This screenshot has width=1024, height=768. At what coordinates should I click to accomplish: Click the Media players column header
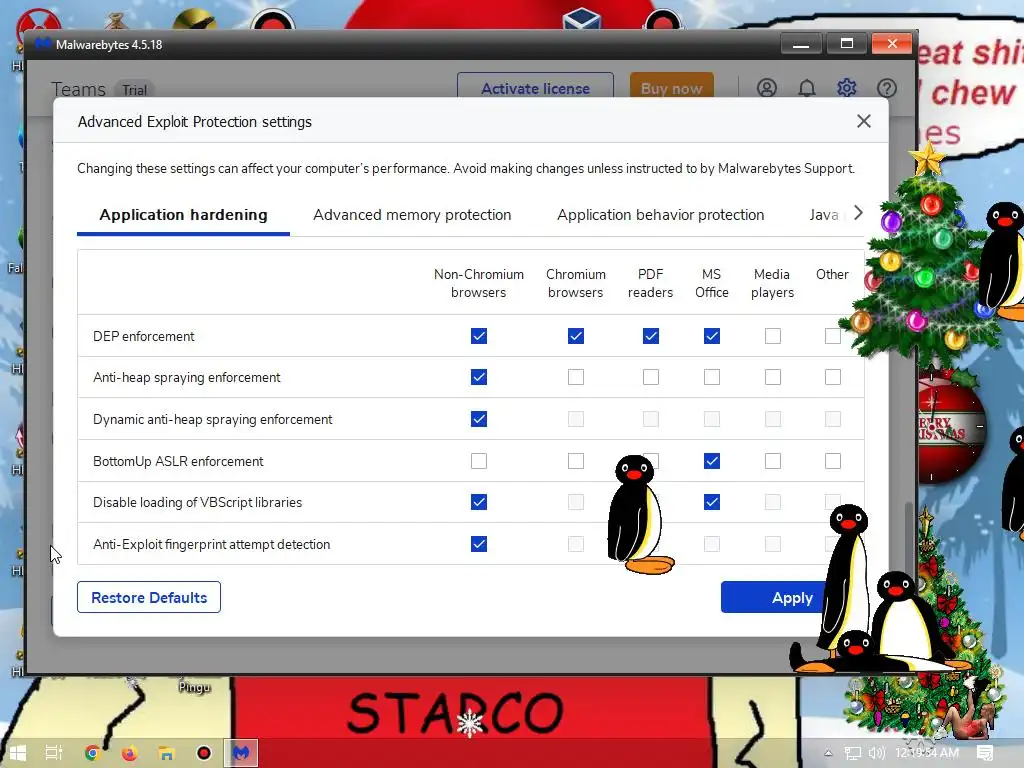(772, 283)
